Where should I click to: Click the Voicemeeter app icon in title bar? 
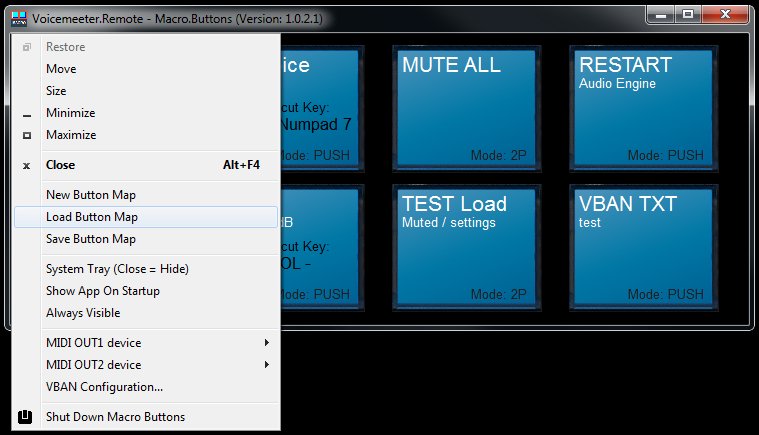[19, 18]
